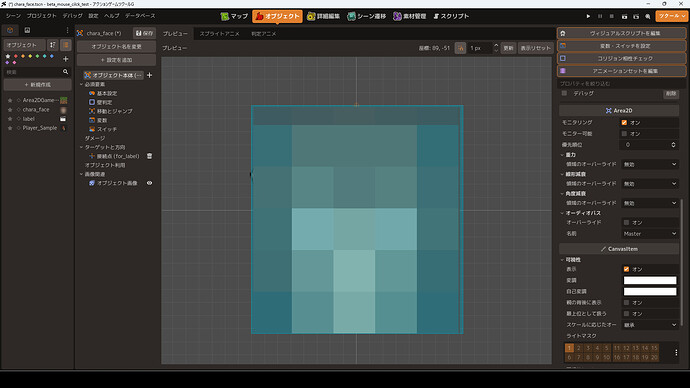This screenshot has height=388, width=690.
Task: Enable モニター可能 checkbox
Action: [x=624, y=133]
